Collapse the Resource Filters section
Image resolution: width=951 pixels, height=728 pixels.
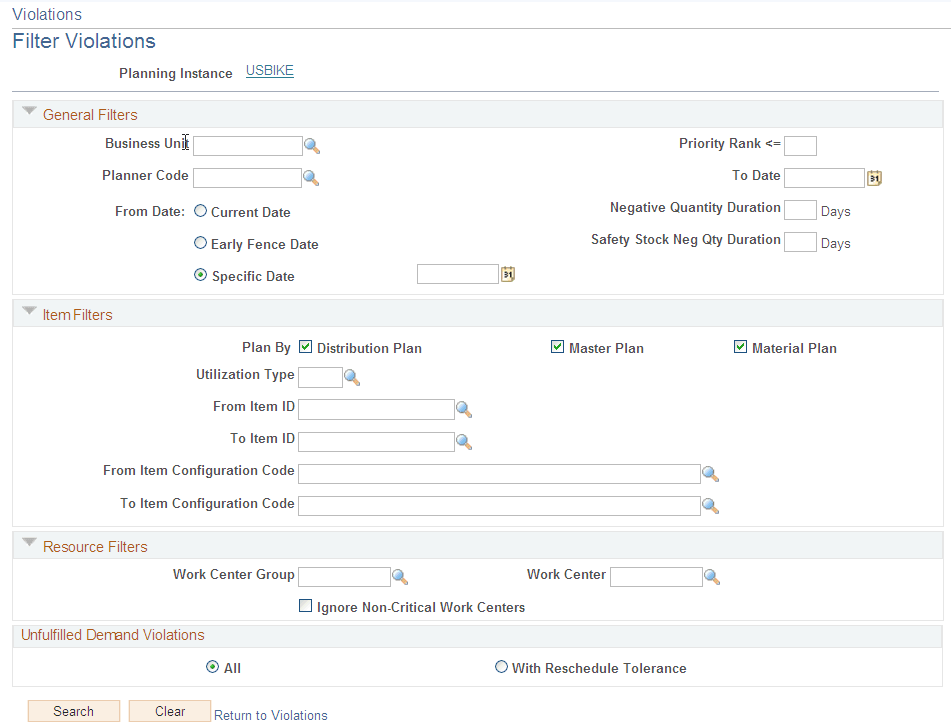coord(29,543)
